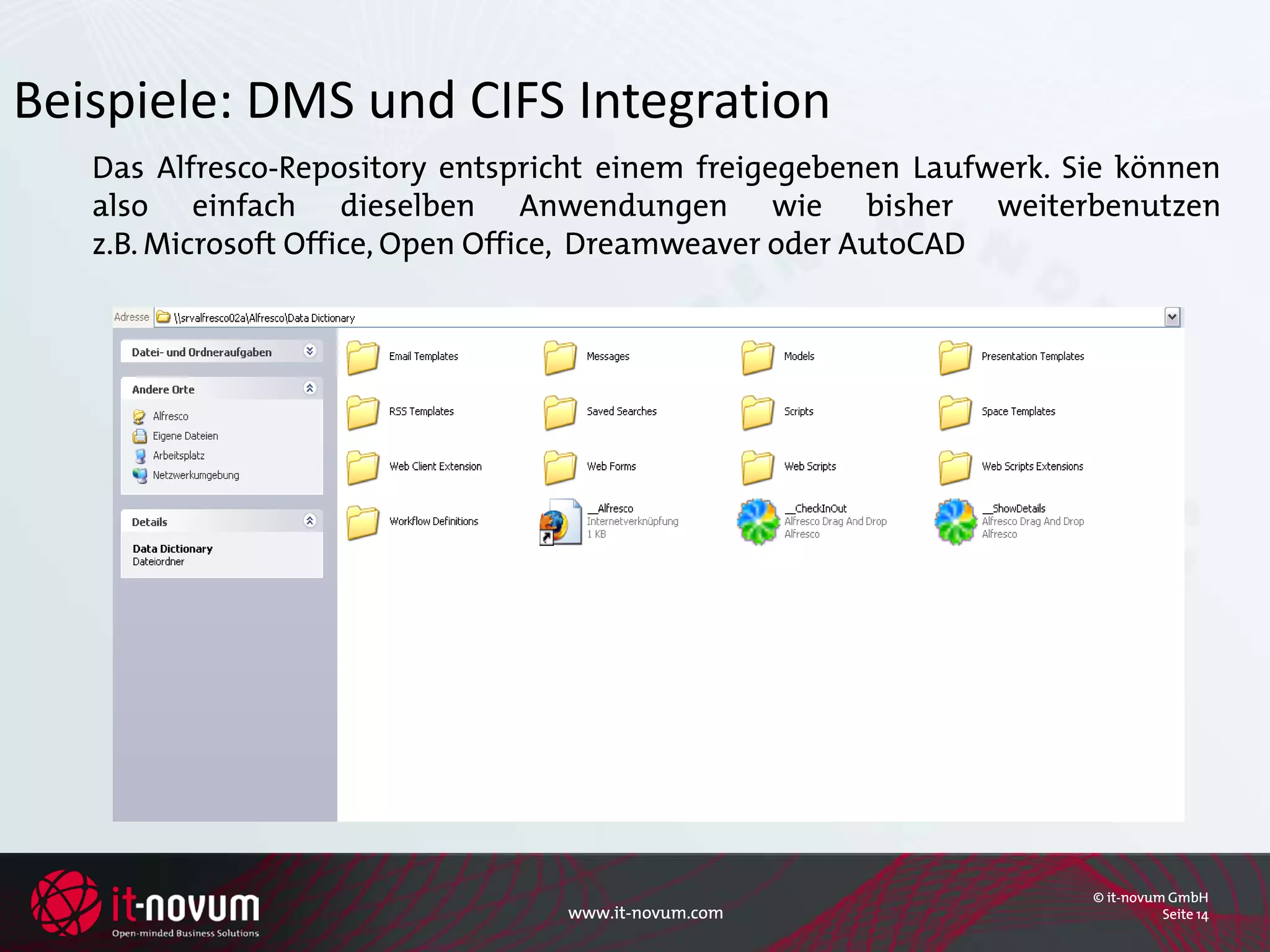Go to Eigene Dateien link
This screenshot has width=1270, height=952.
point(185,436)
